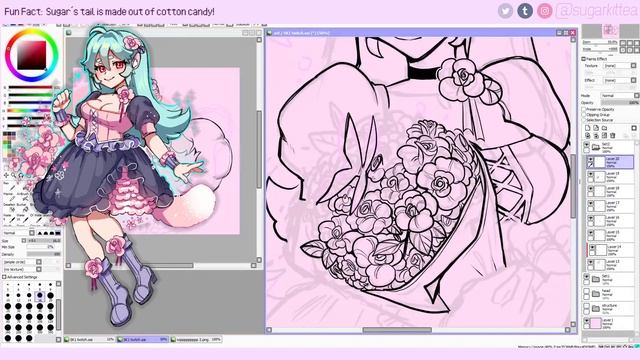This screenshot has height=360, width=640.
Task: Click the transfer-down layer icon
Action: 587,136
